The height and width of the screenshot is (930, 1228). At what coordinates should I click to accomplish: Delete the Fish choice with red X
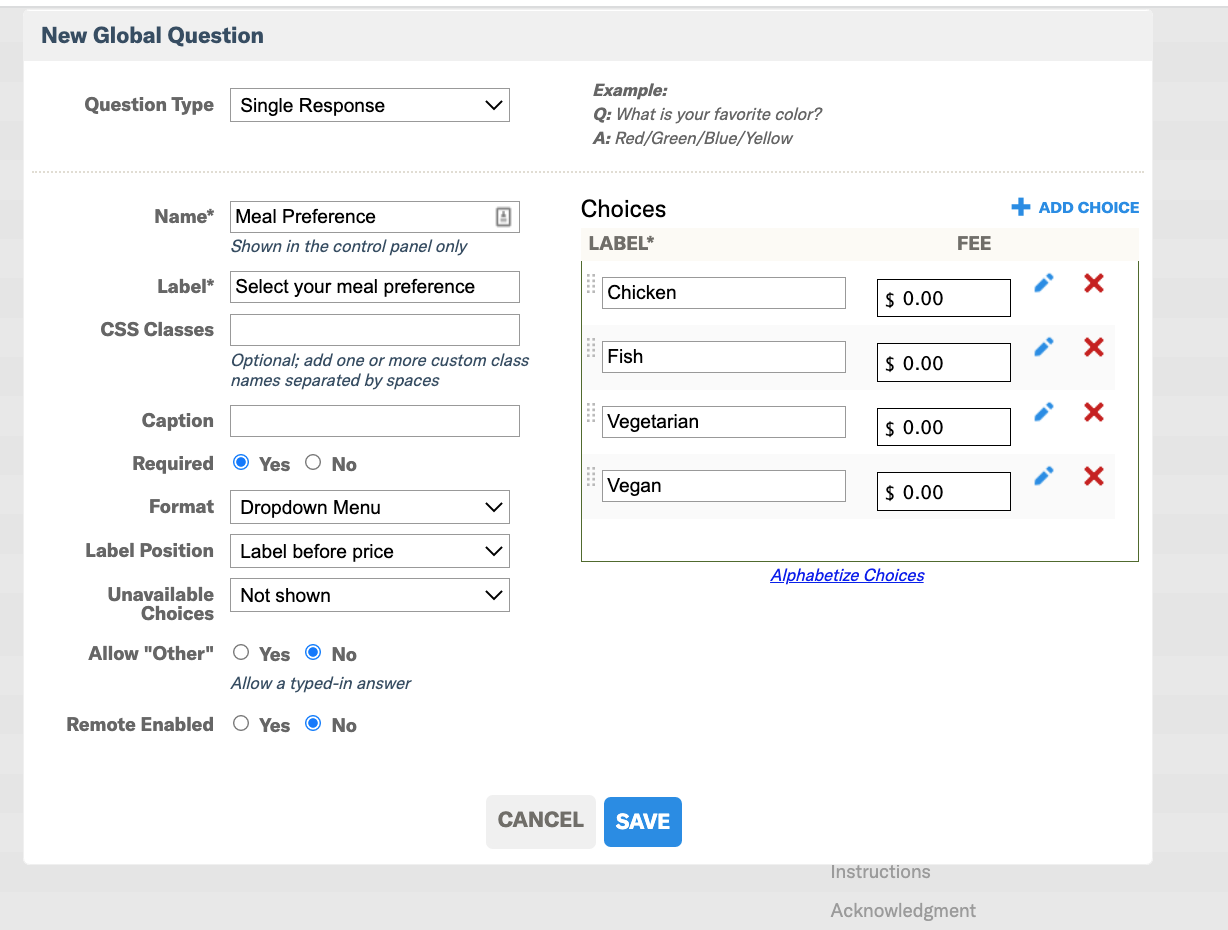tap(1094, 347)
